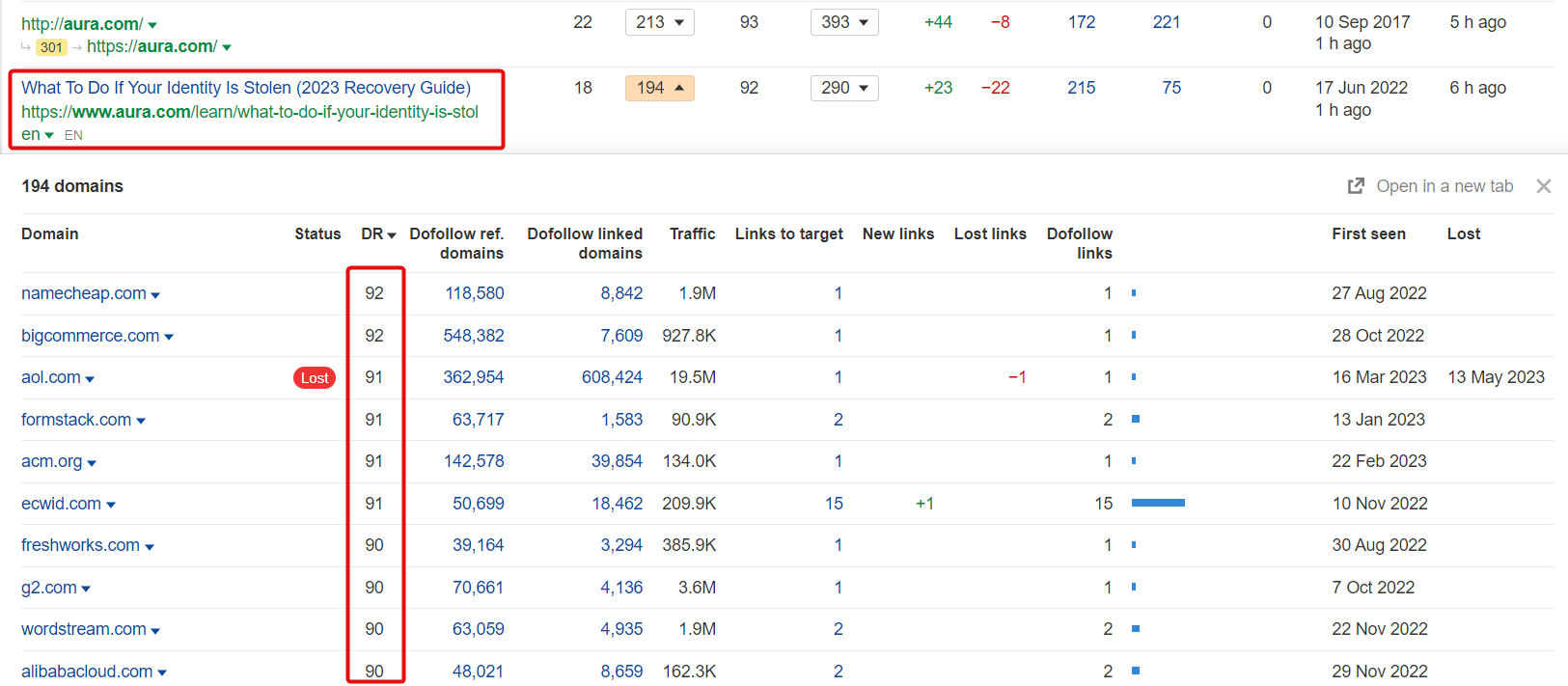The width and height of the screenshot is (1568, 686).
Task: Expand the caret next to https://aura.com/ redirect
Action: tap(227, 47)
